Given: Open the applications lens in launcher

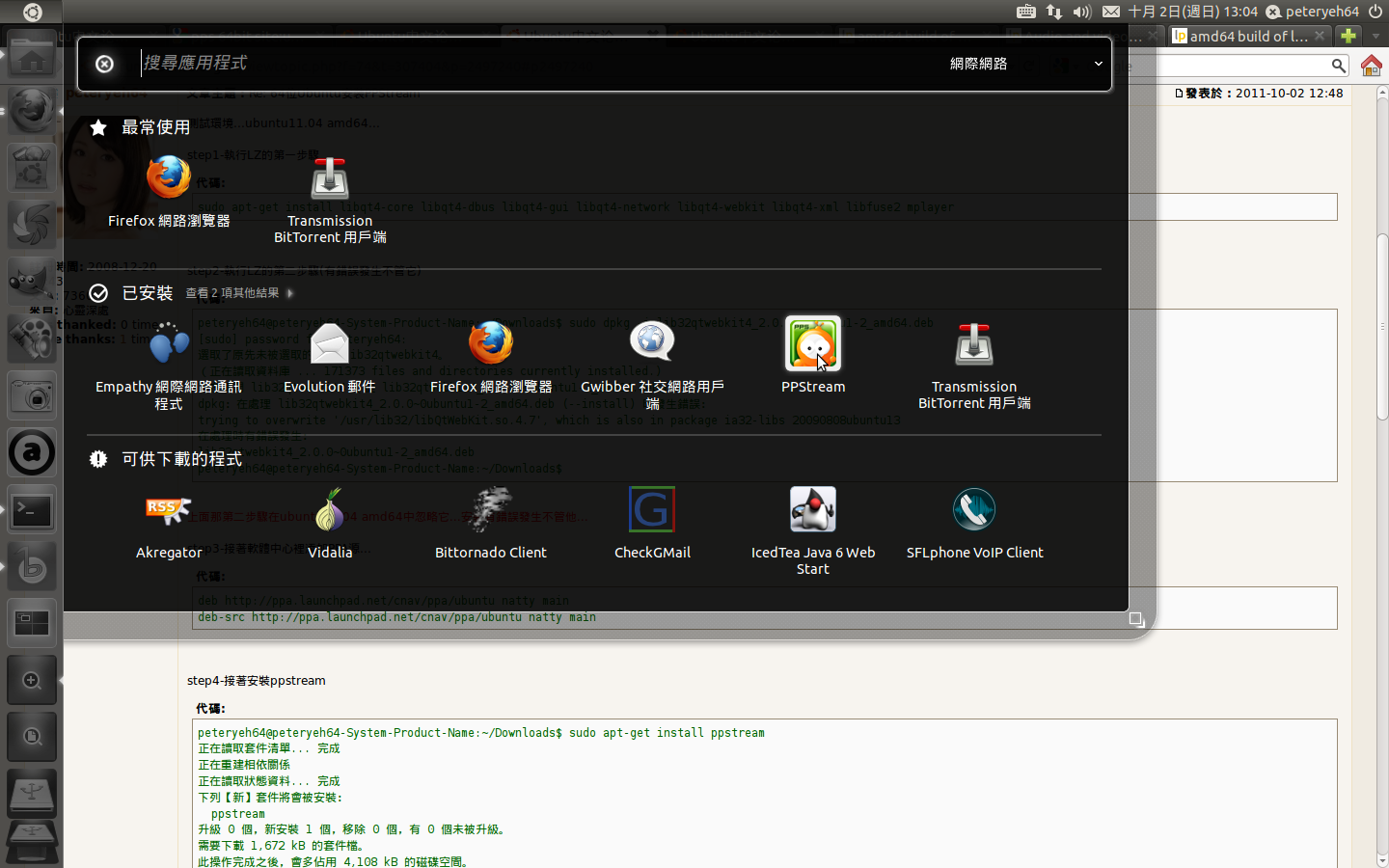Looking at the screenshot, I should (32, 681).
